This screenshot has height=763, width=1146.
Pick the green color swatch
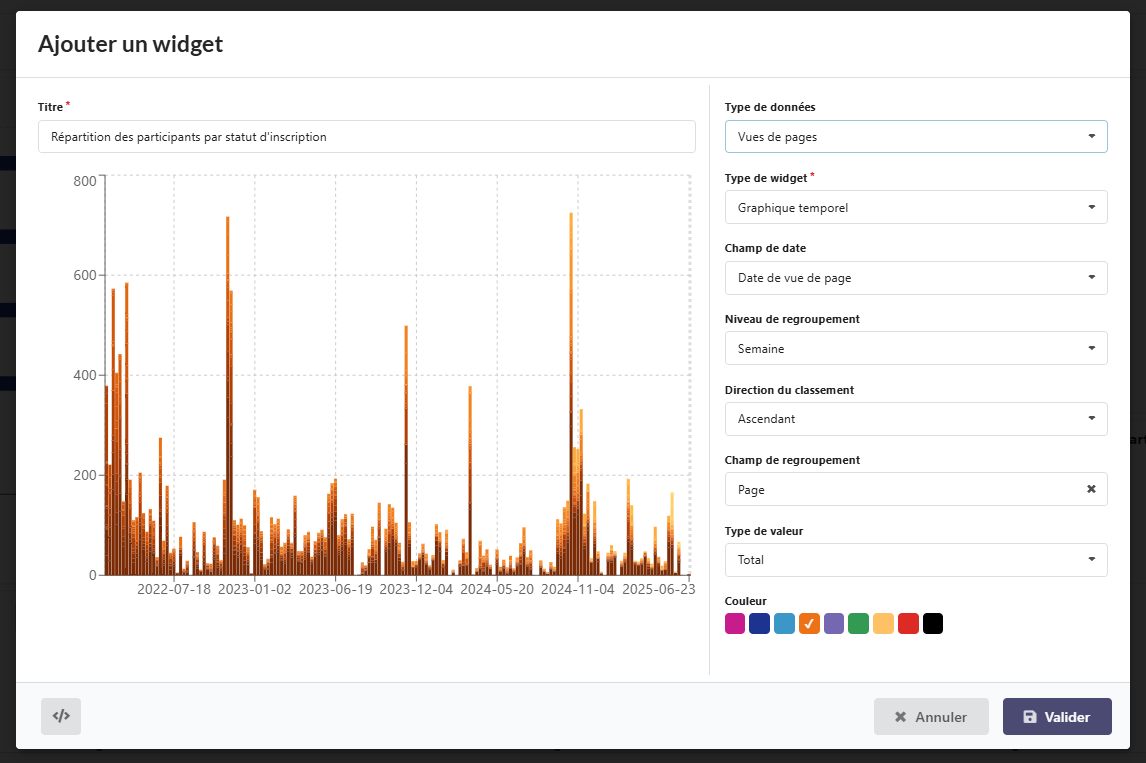click(858, 624)
